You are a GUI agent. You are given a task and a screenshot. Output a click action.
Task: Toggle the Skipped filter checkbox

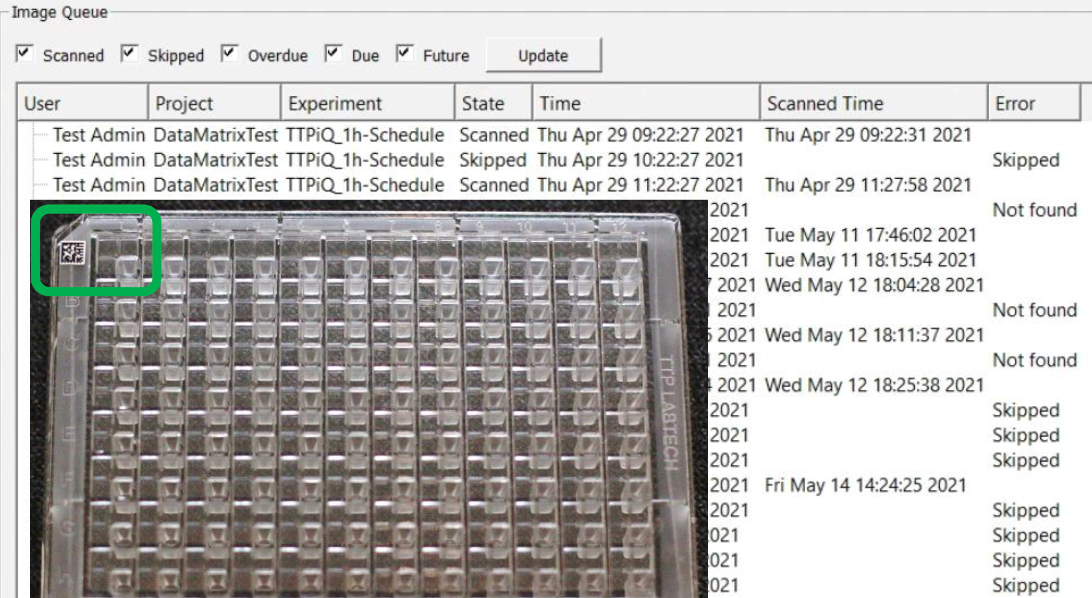click(x=129, y=54)
